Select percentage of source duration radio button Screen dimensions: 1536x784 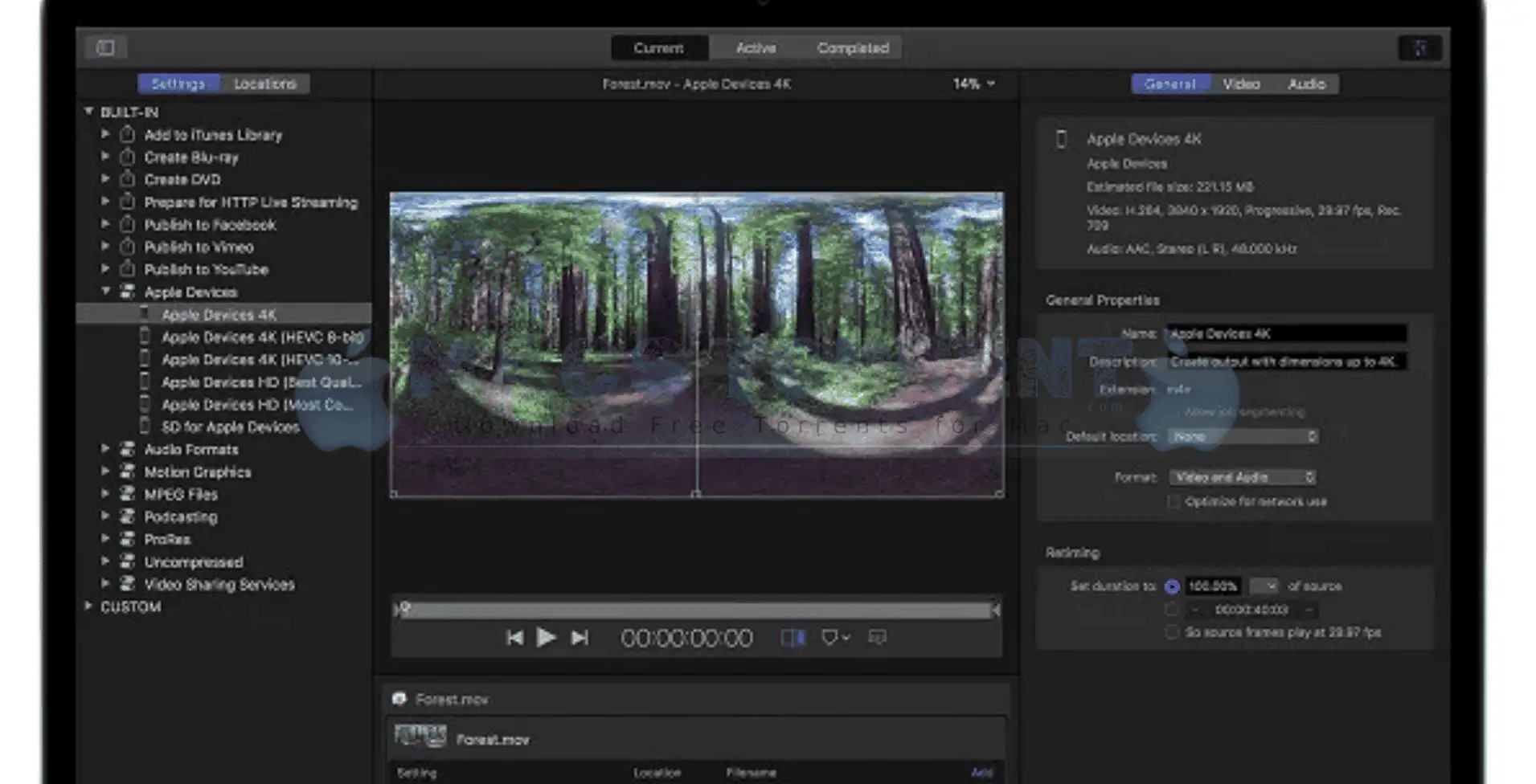[1172, 586]
